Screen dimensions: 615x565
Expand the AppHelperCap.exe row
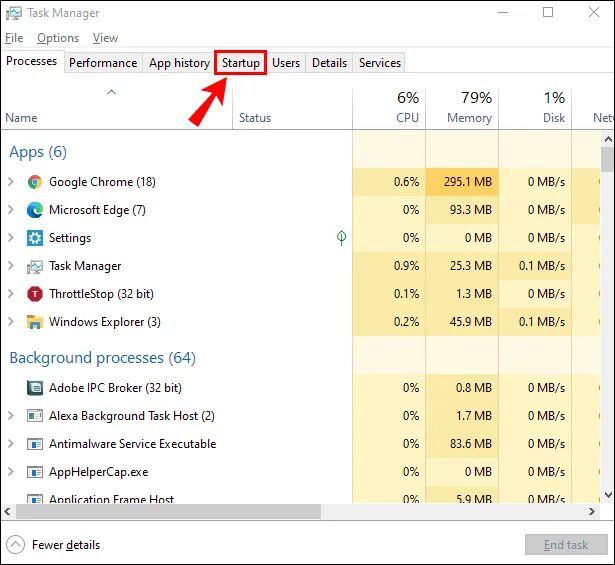tap(11, 472)
